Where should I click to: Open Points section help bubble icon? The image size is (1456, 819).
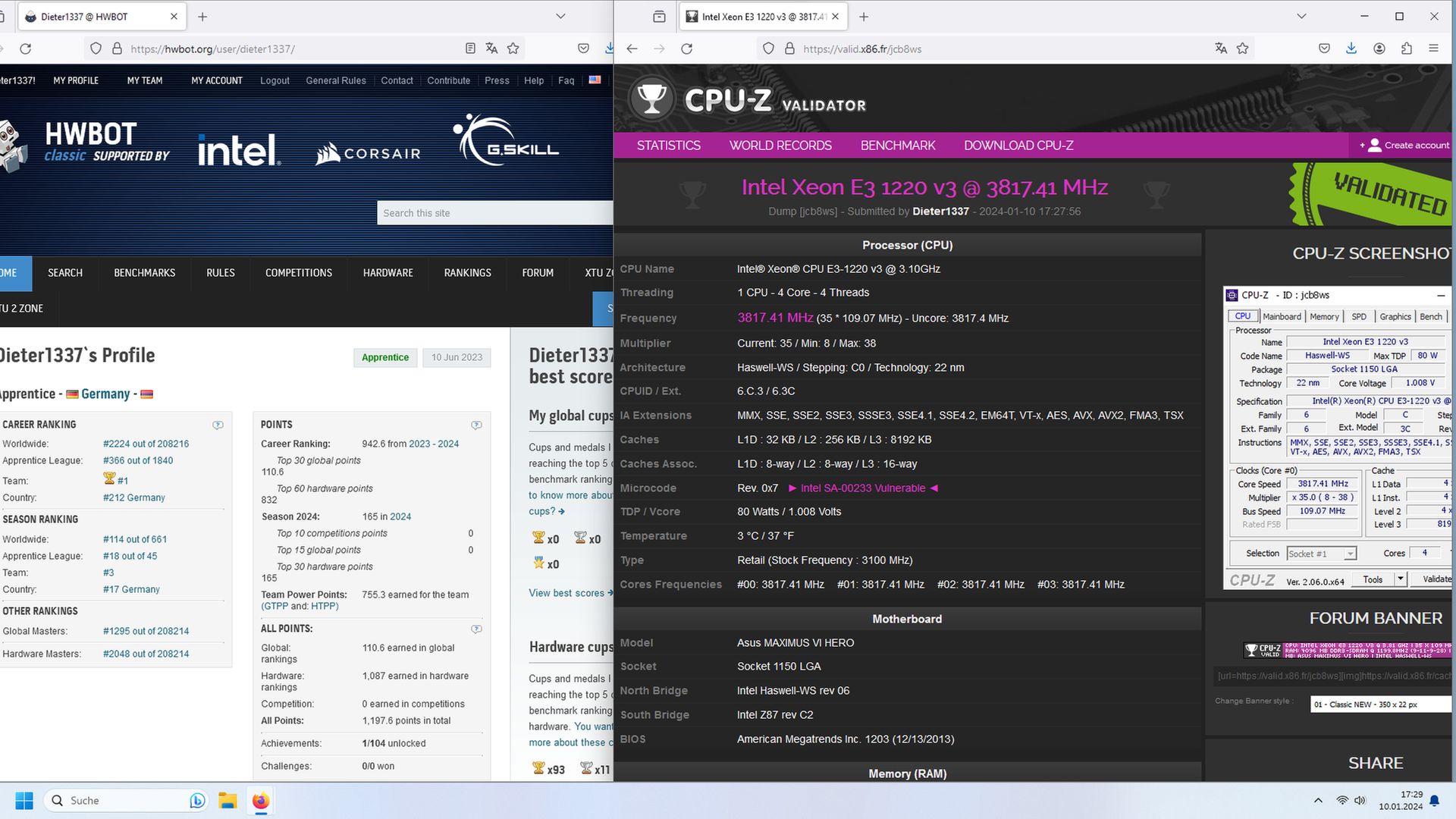[476, 425]
